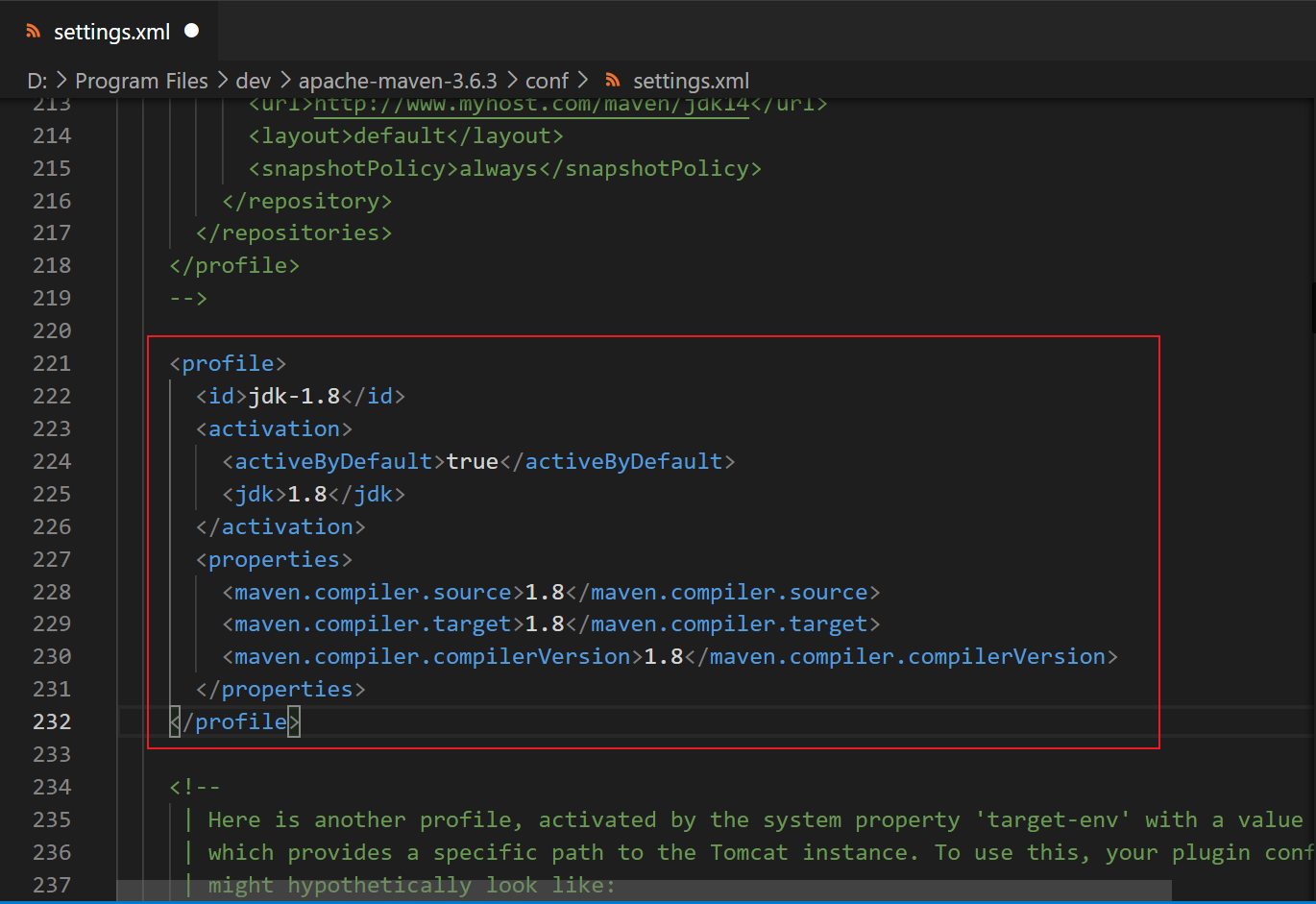Open the conf breadcrumb folder
The height and width of the screenshot is (904, 1316).
coord(547,81)
